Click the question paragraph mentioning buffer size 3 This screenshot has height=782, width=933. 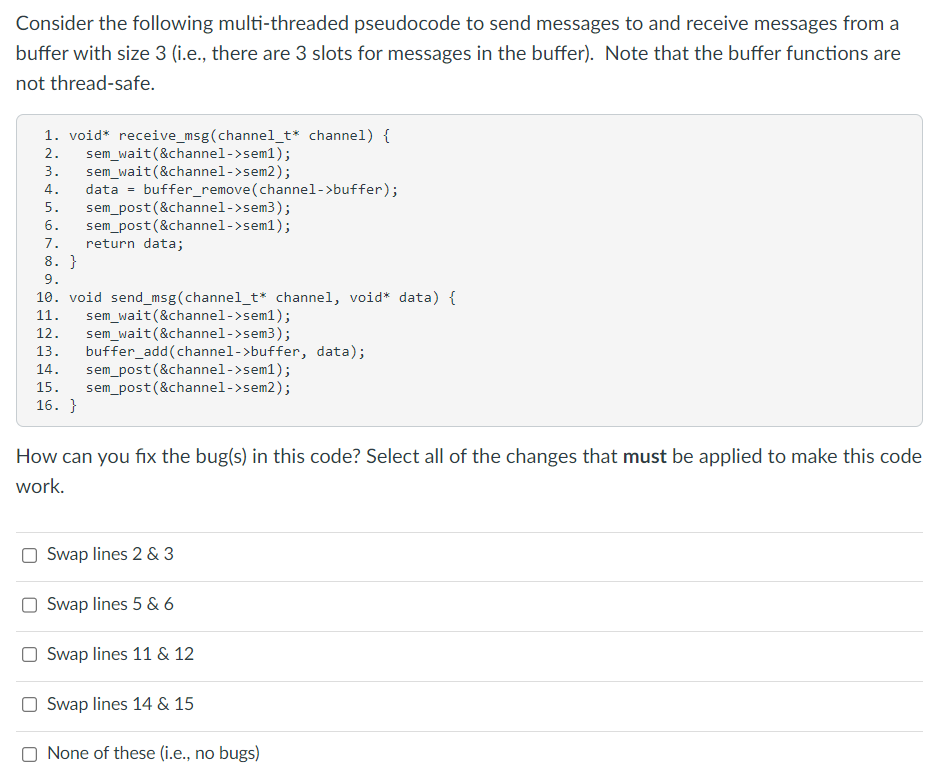[x=466, y=53]
